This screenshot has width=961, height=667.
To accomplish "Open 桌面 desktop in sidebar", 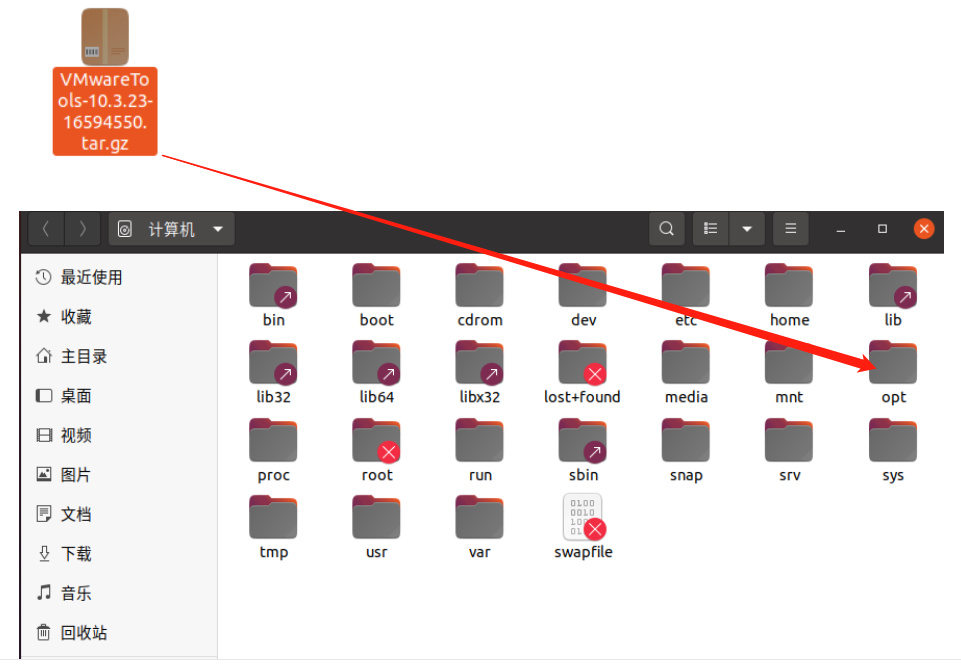I will tap(120, 395).
